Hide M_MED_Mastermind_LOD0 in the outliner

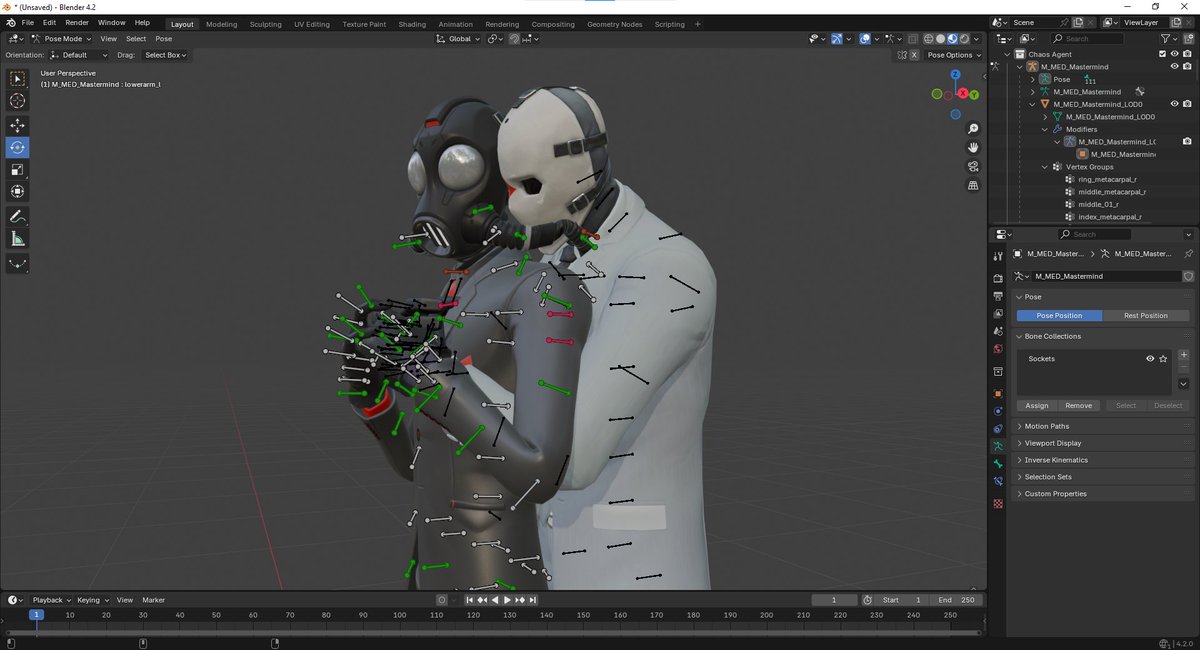pos(1175,104)
